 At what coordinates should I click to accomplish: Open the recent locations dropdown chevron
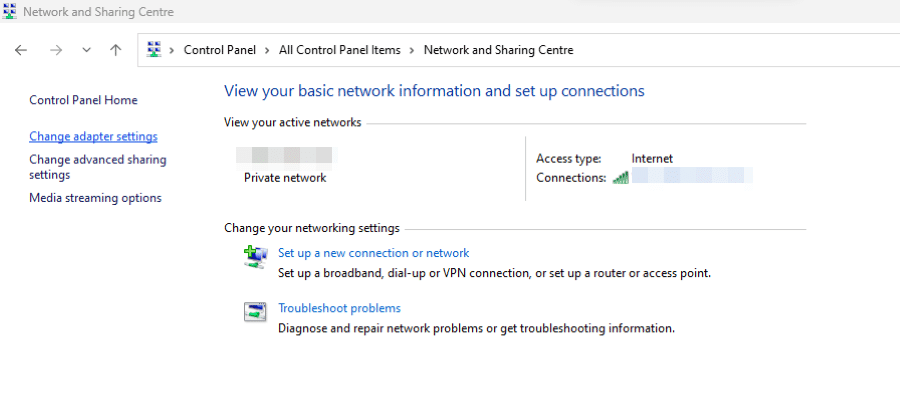coord(87,51)
